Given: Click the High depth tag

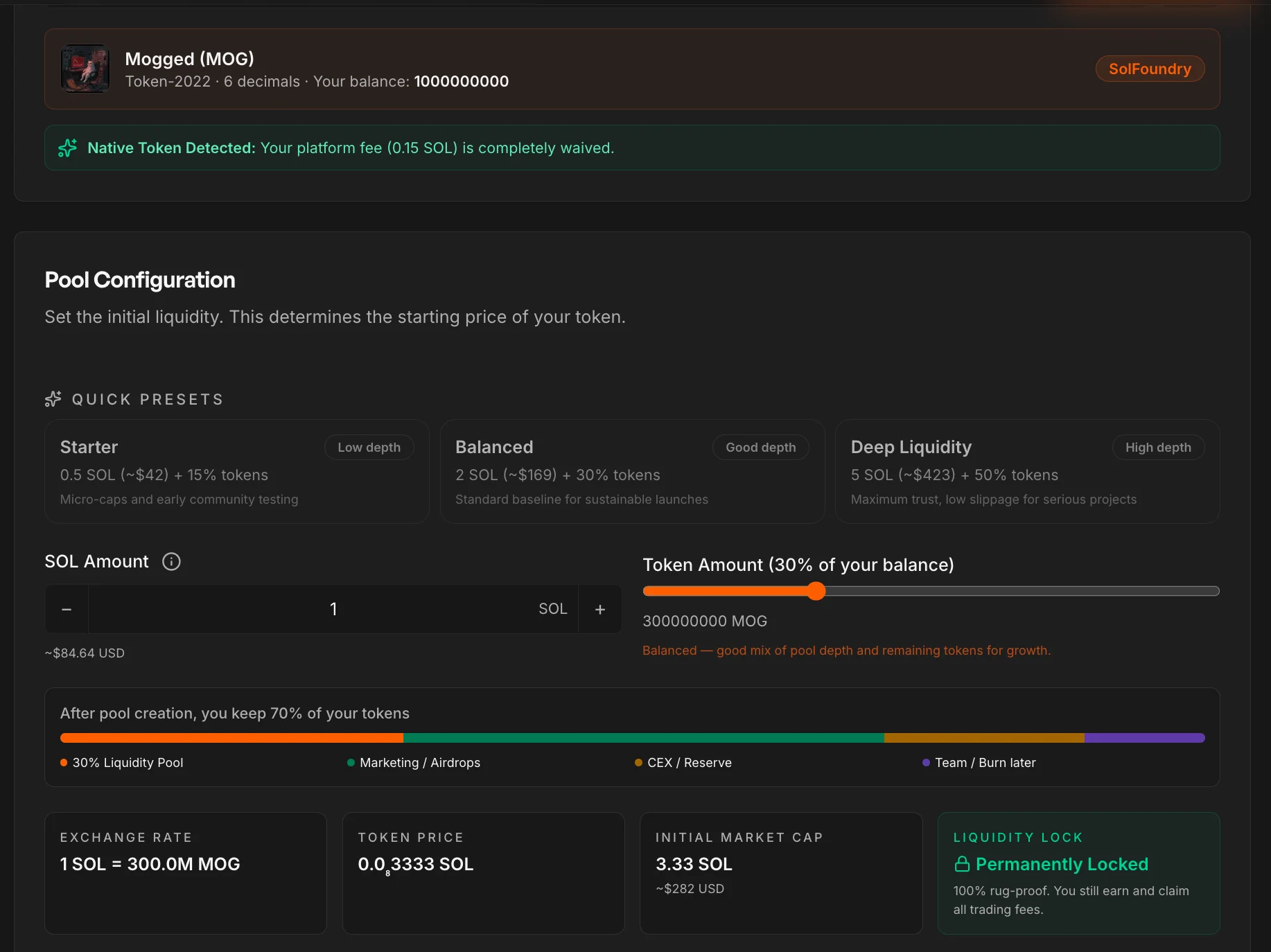Looking at the screenshot, I should pyautogui.click(x=1158, y=447).
